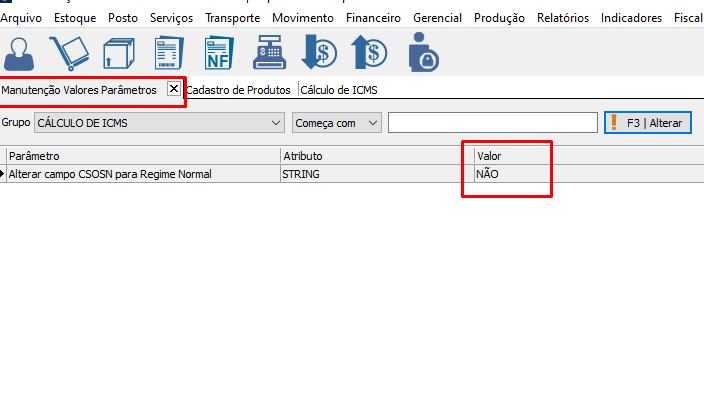
Task: Click the user profile toolbar icon
Action: click(25, 54)
